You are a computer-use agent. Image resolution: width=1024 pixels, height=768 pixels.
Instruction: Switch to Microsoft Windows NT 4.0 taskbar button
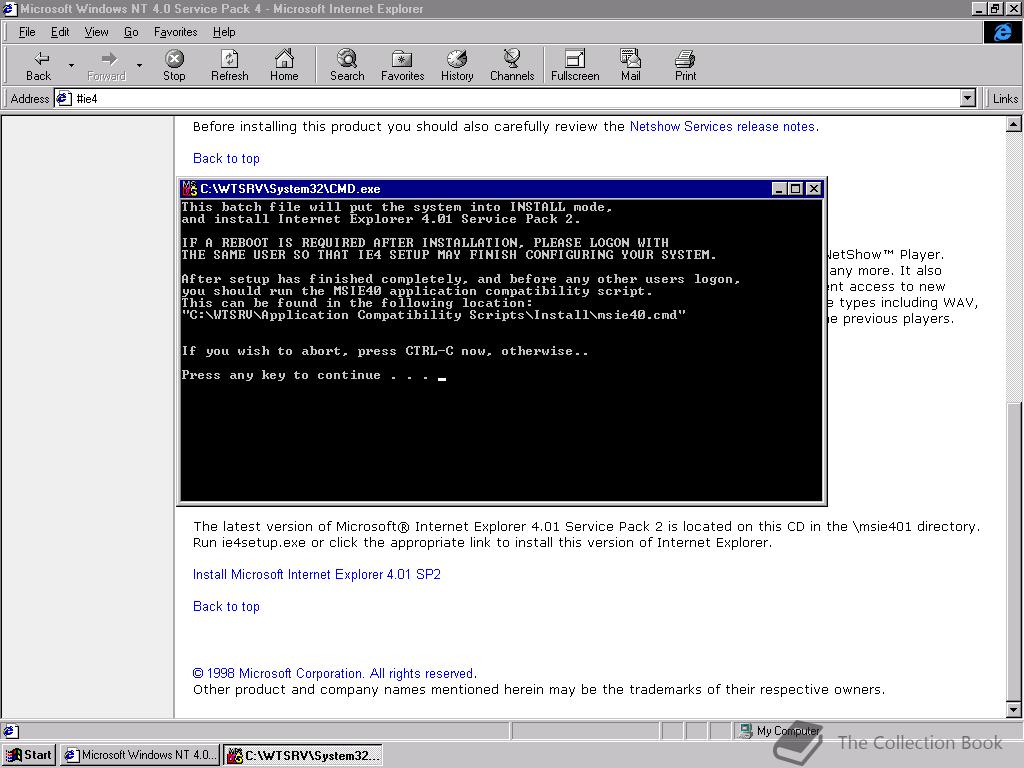point(140,756)
